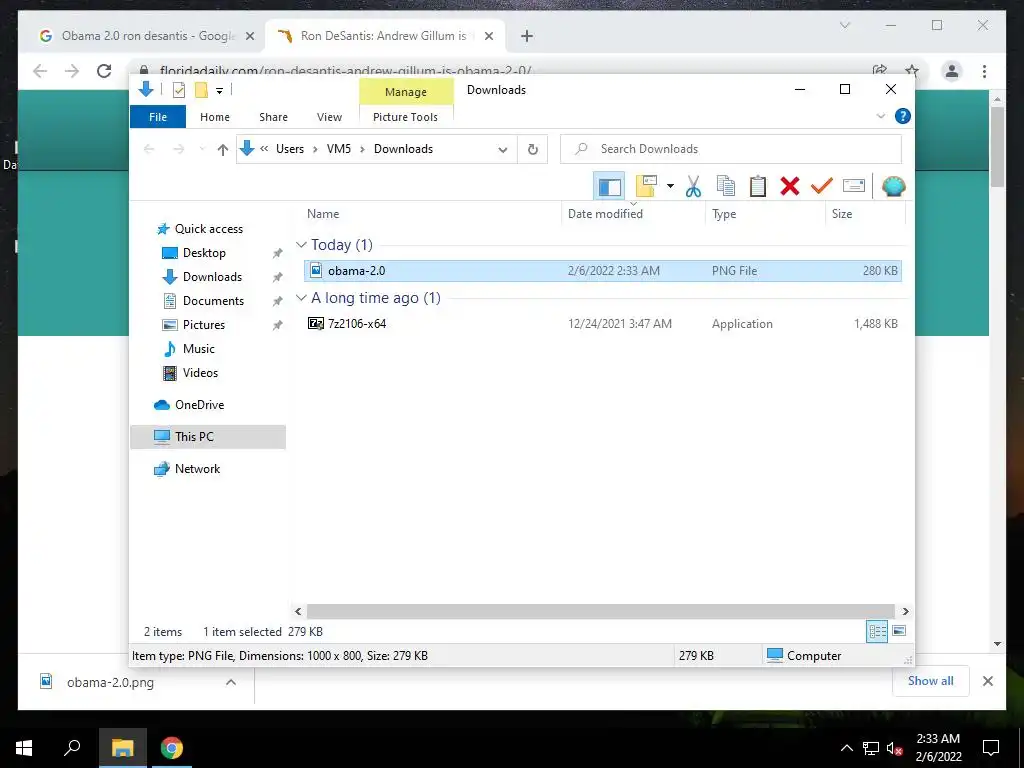Click VM5 in the address breadcrumb
Viewport: 1024px width, 768px height.
pos(339,149)
